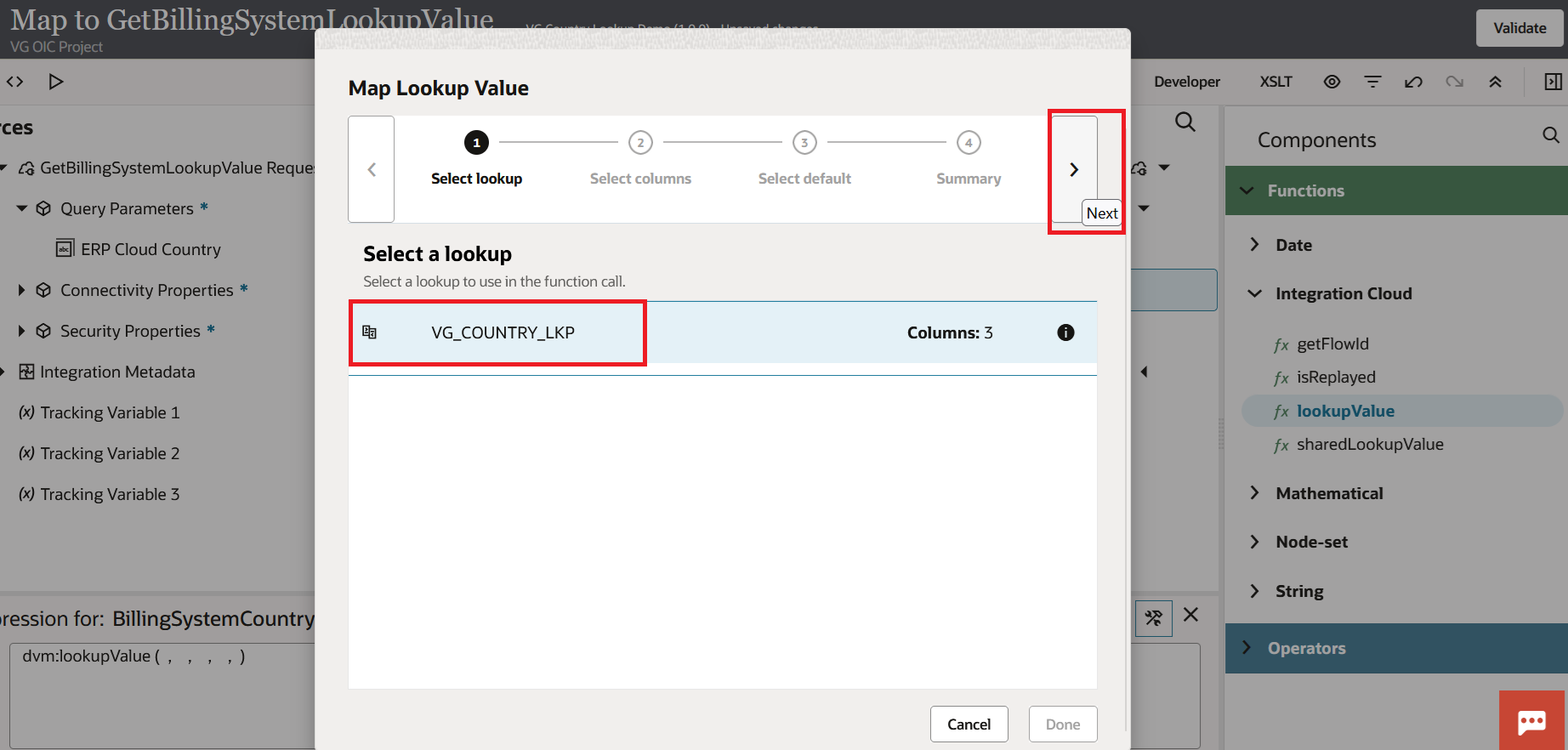This screenshot has width=1568, height=750.
Task: Click the code view icon in toolbar
Action: [x=15, y=82]
